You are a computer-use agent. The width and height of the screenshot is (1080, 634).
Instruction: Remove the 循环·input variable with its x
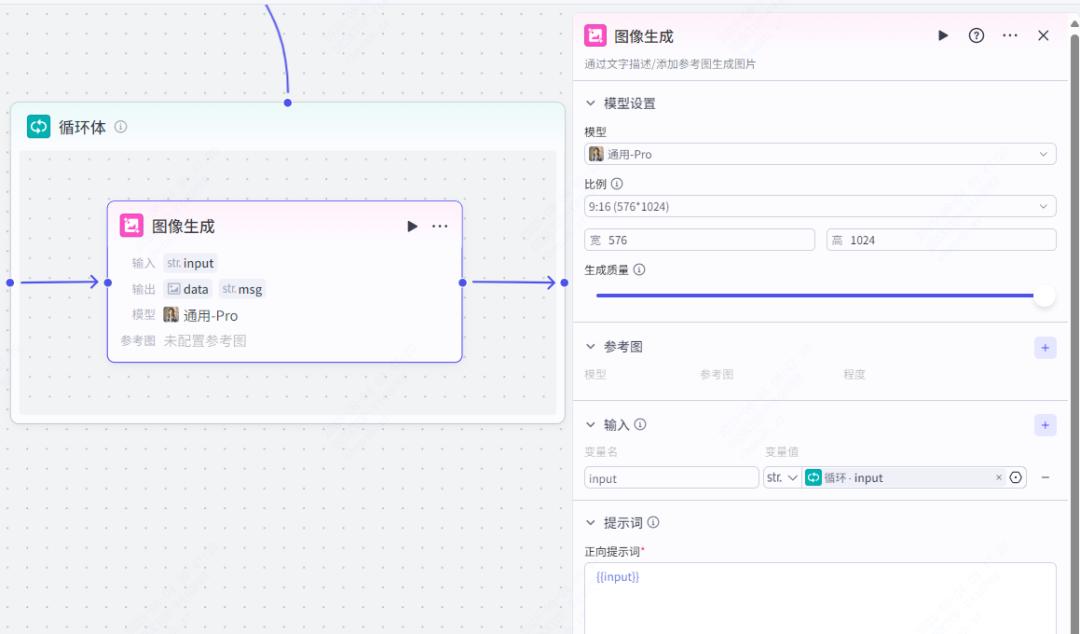point(997,477)
